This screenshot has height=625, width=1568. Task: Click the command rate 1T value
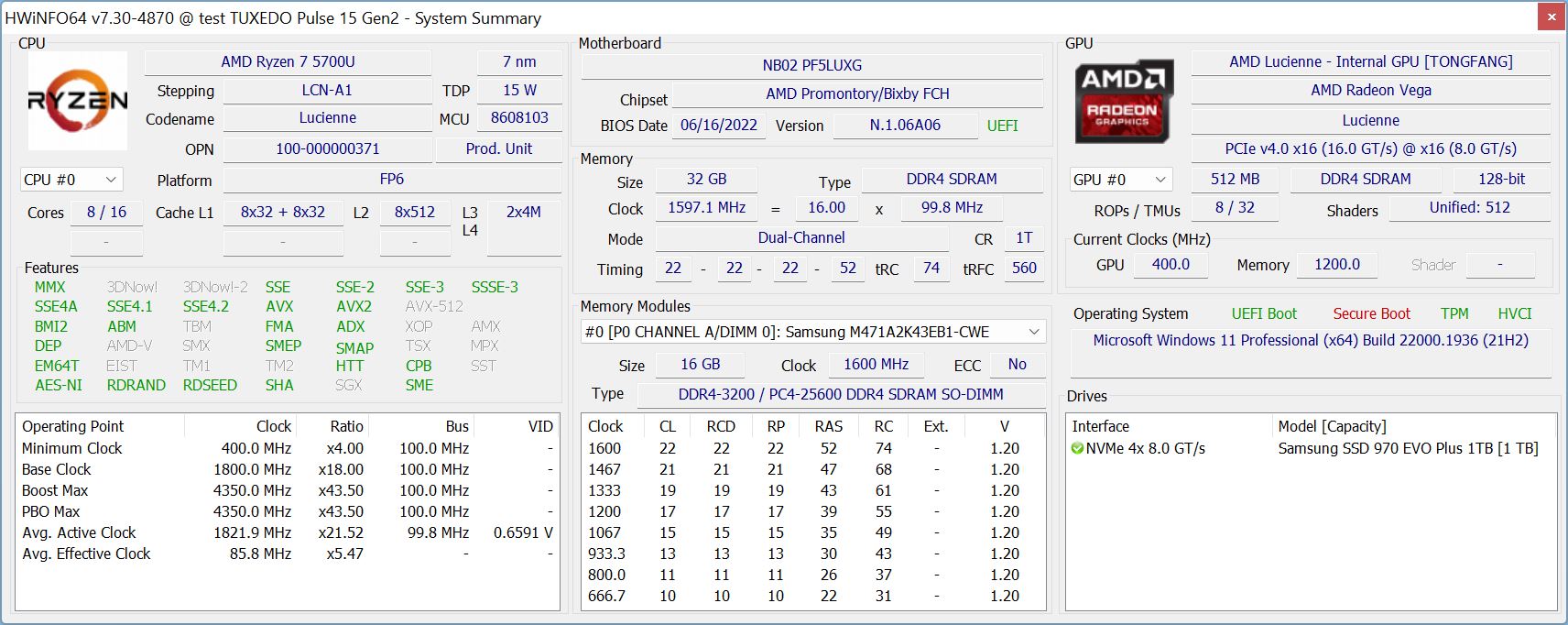(x=1024, y=238)
